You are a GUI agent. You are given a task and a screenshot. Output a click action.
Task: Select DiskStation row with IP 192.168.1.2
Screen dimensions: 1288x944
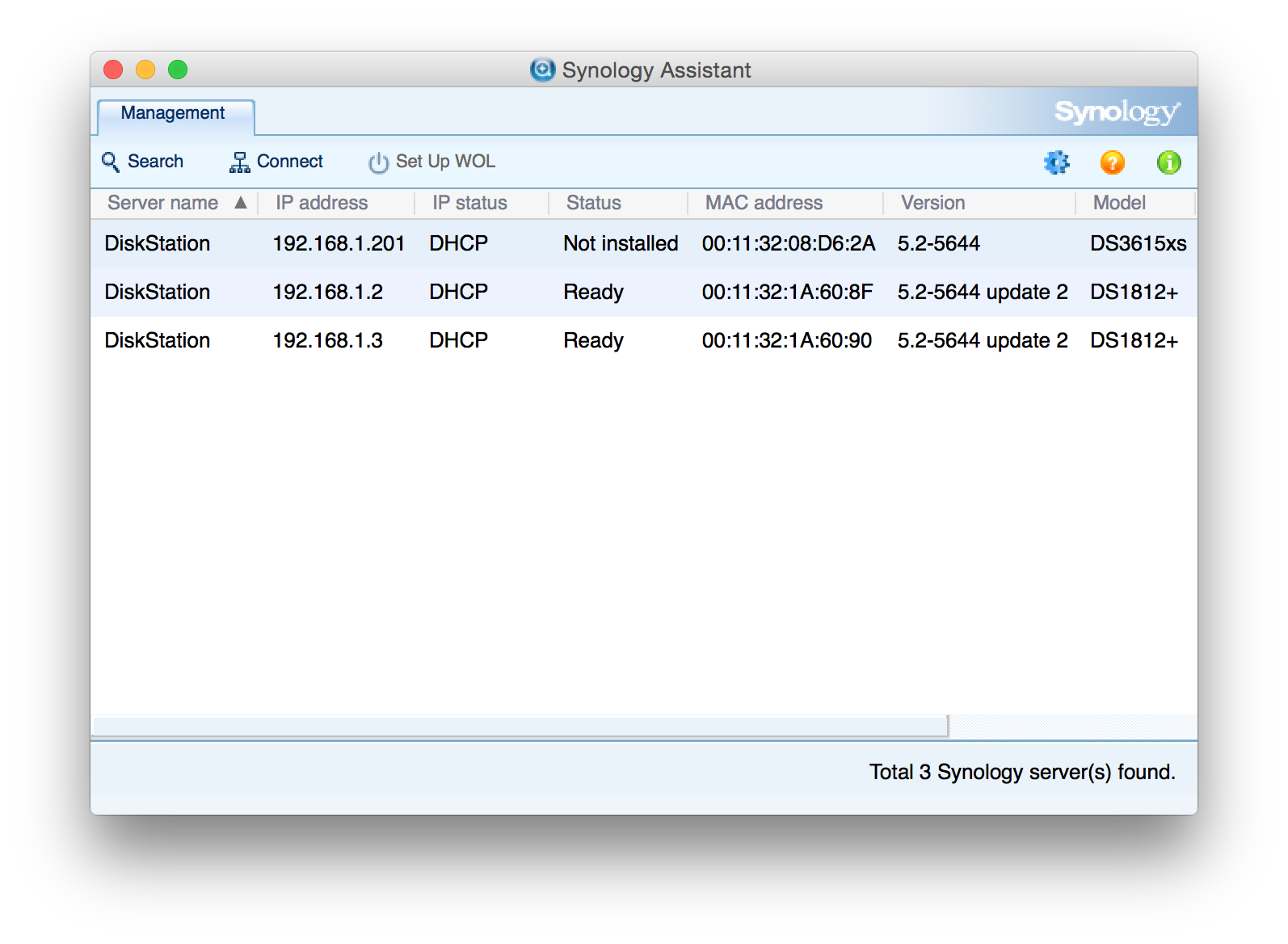pyautogui.click(x=643, y=292)
